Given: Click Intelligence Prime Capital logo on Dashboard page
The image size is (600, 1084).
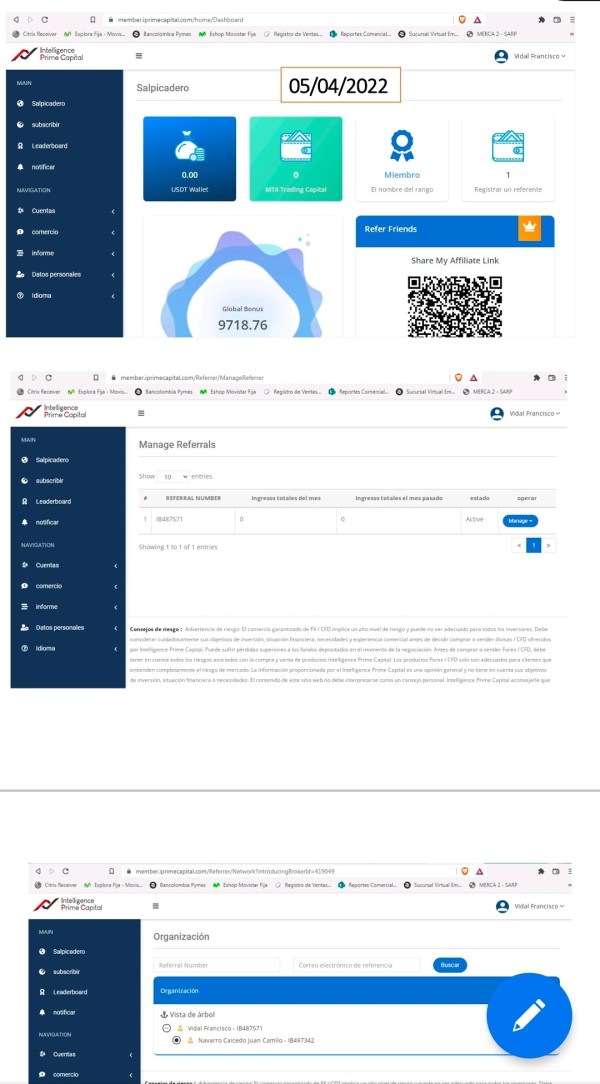Looking at the screenshot, I should tap(47, 55).
